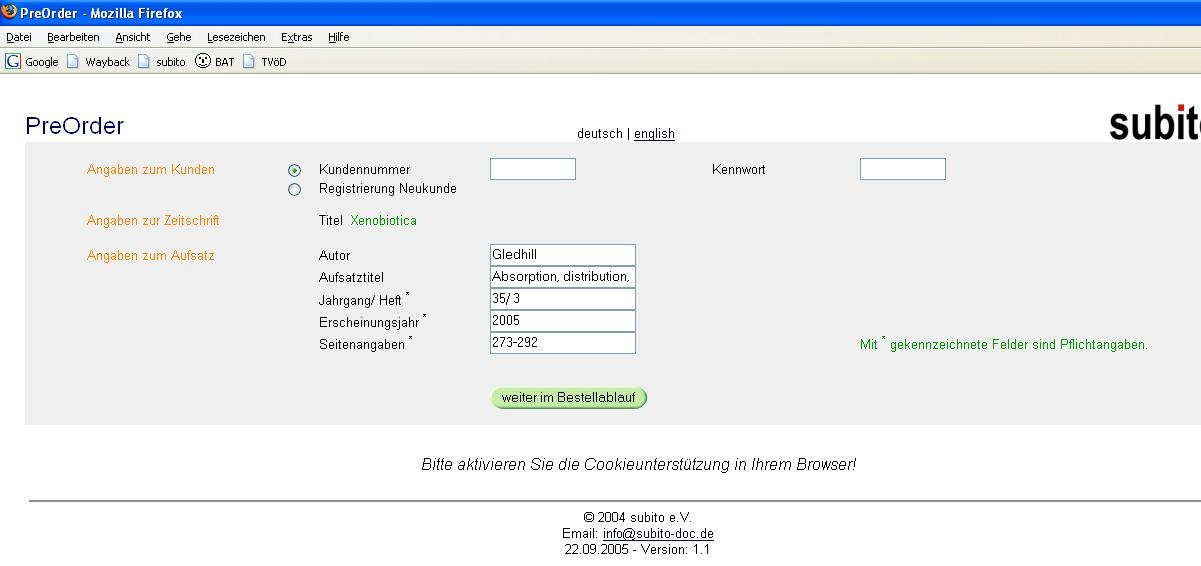
Task: Switch language via the english link
Action: click(654, 134)
